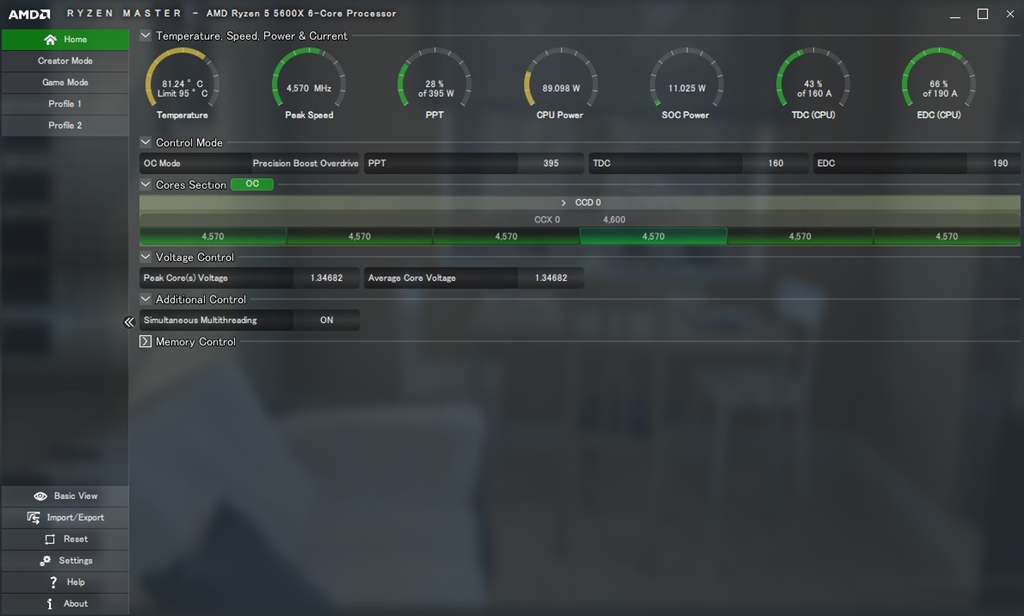The image size is (1024, 616).
Task: Toggle the green OC badge in Cores Section
Action: [252, 184]
